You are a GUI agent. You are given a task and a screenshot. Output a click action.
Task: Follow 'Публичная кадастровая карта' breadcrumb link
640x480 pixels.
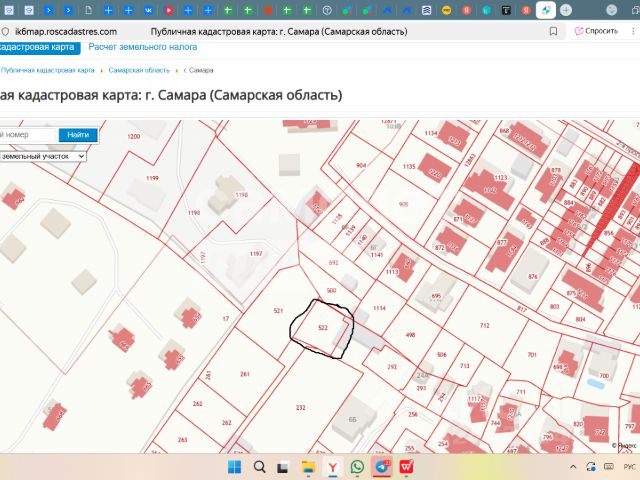click(47, 71)
